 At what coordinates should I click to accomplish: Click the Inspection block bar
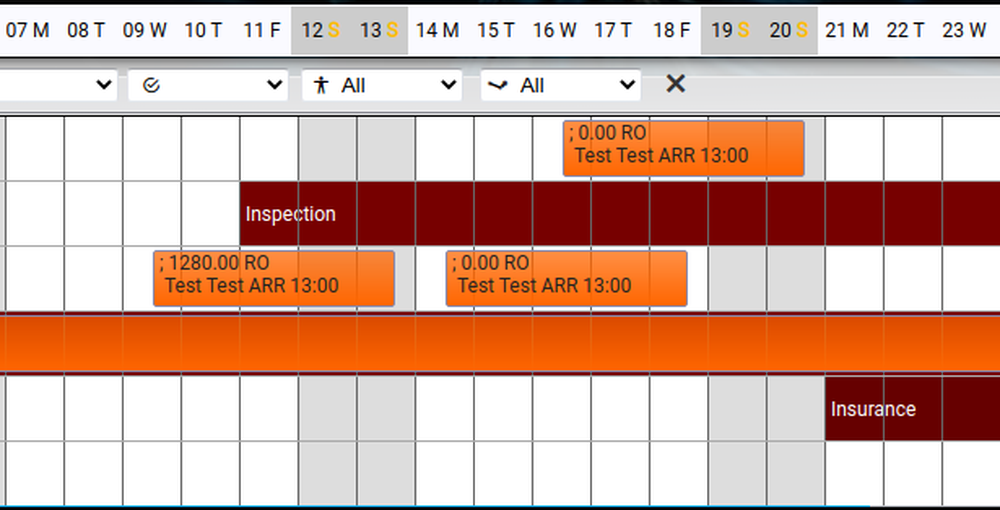620,214
